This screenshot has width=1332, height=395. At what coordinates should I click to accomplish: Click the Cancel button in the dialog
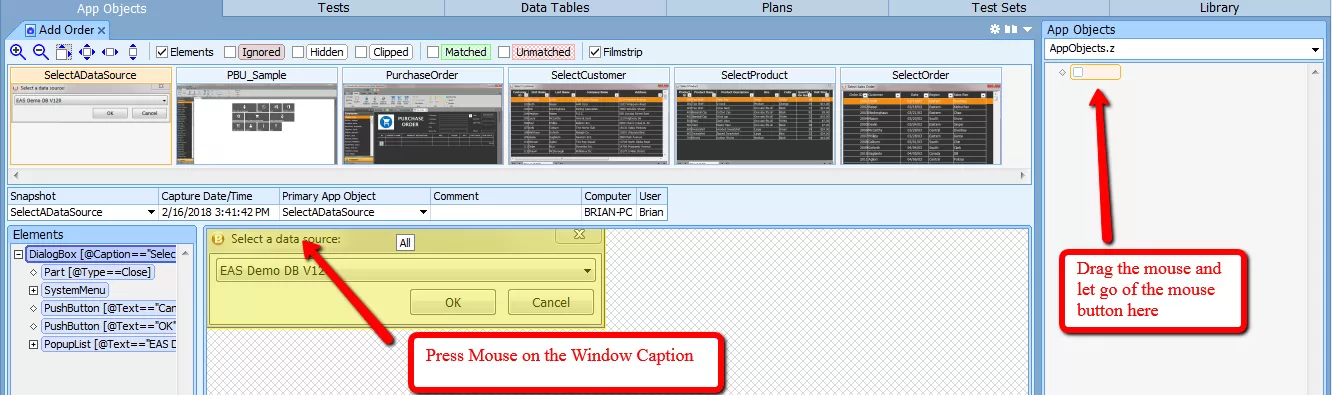coord(551,302)
